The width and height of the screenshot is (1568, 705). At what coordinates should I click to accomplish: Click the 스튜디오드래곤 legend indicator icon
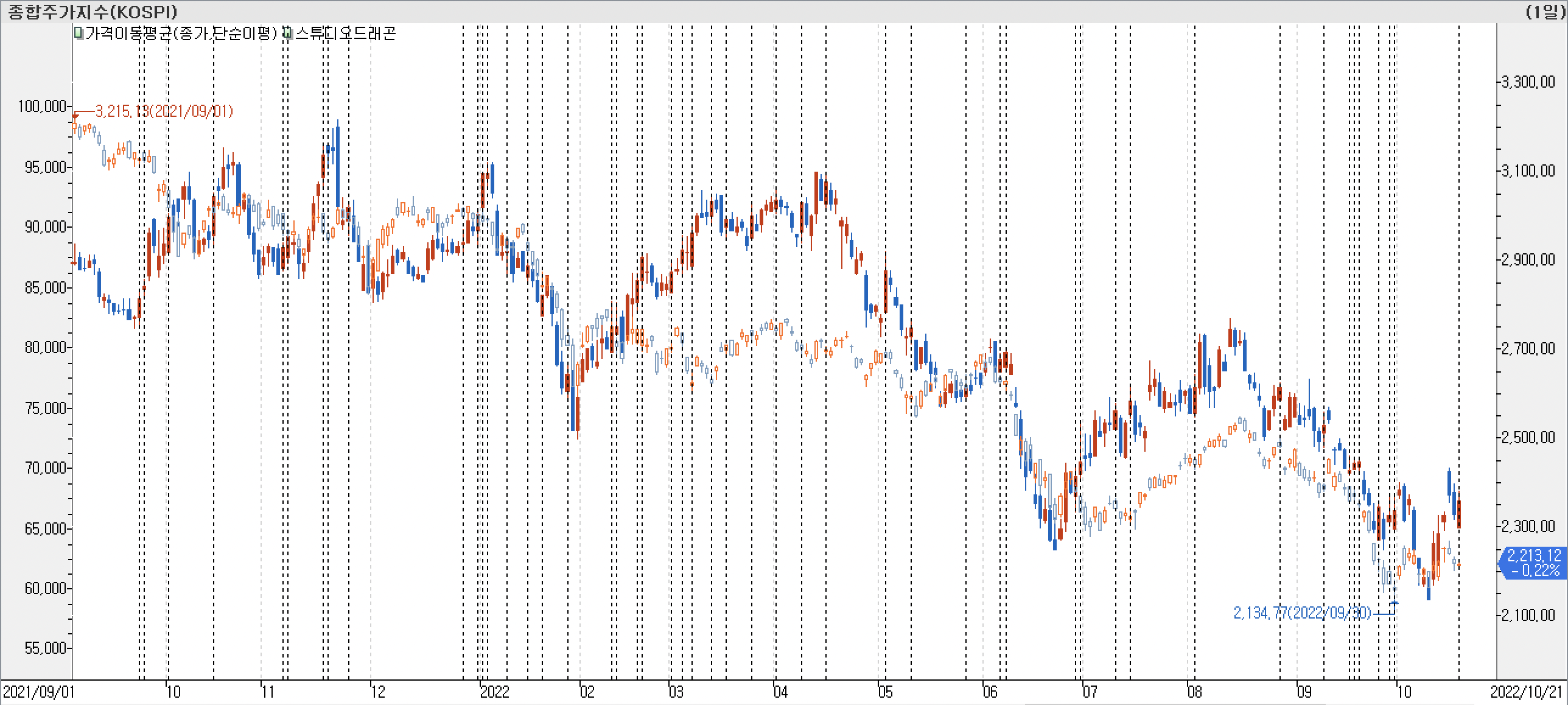[x=287, y=33]
